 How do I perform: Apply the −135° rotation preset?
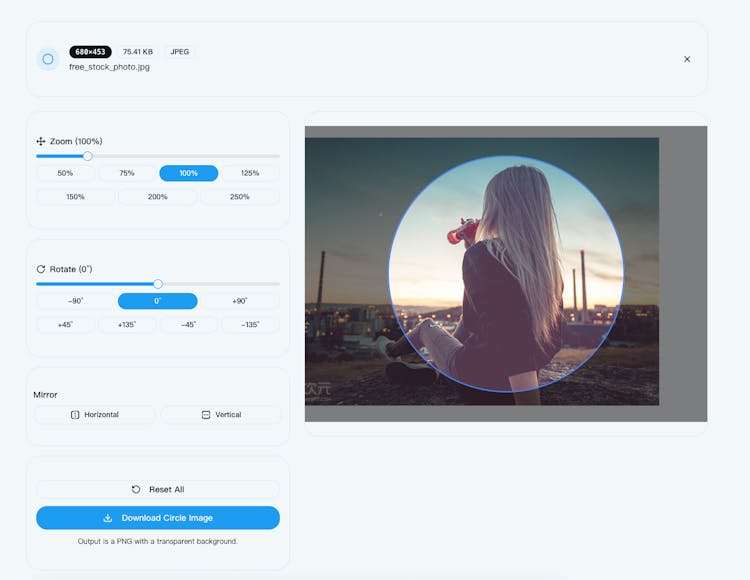250,325
